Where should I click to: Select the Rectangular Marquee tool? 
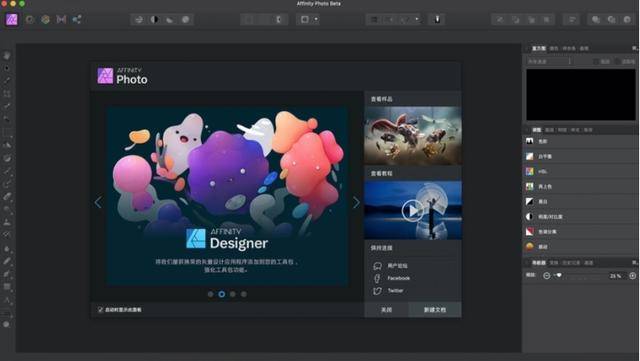point(7,132)
